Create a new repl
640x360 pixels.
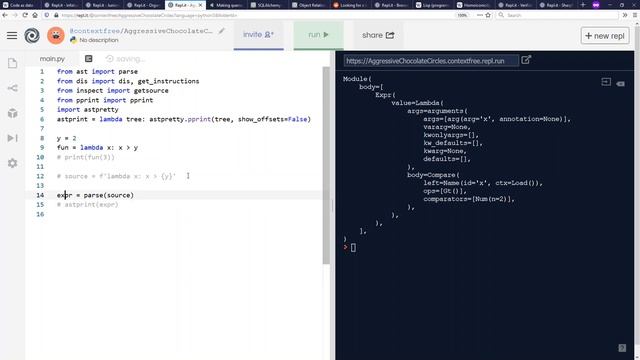(604, 36)
